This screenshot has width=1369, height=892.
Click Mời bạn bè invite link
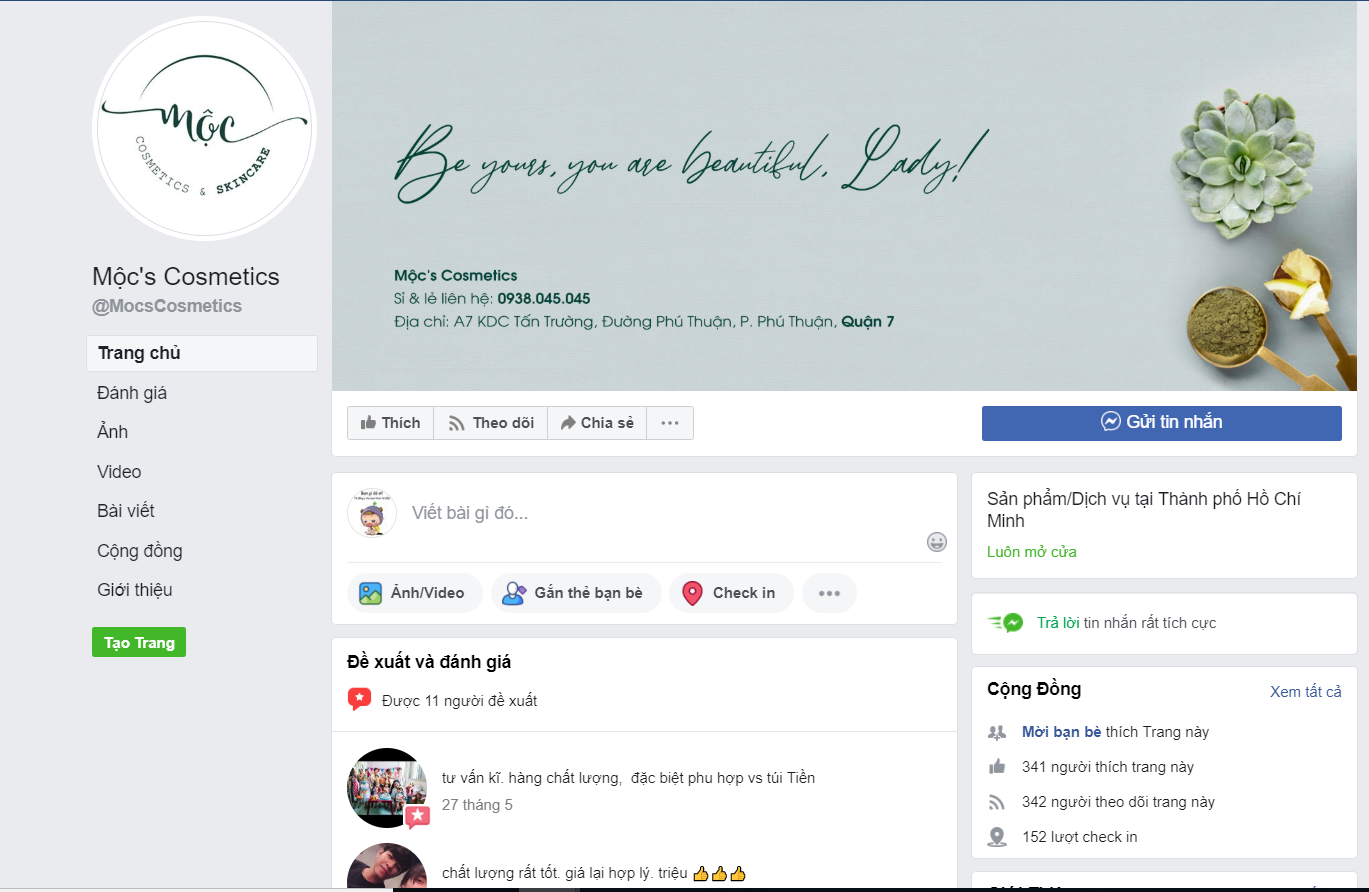[1062, 732]
